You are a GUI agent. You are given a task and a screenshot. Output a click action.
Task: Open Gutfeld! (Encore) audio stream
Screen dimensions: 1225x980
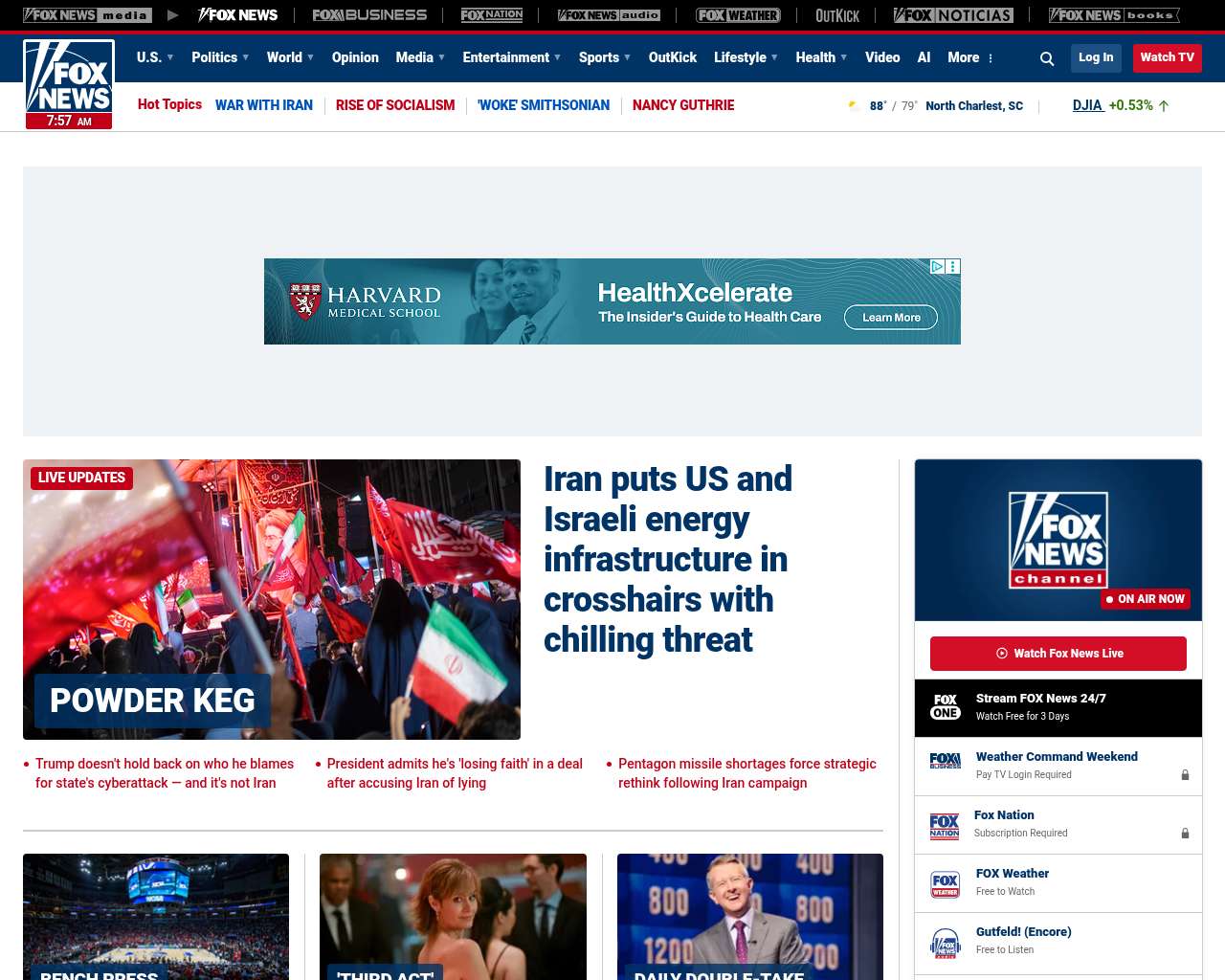[1058, 943]
